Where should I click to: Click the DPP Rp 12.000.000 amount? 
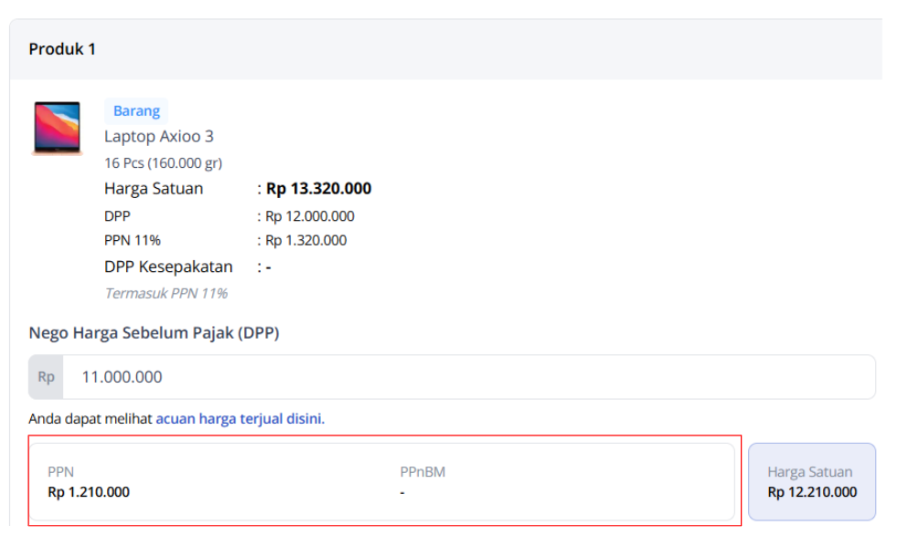point(310,217)
